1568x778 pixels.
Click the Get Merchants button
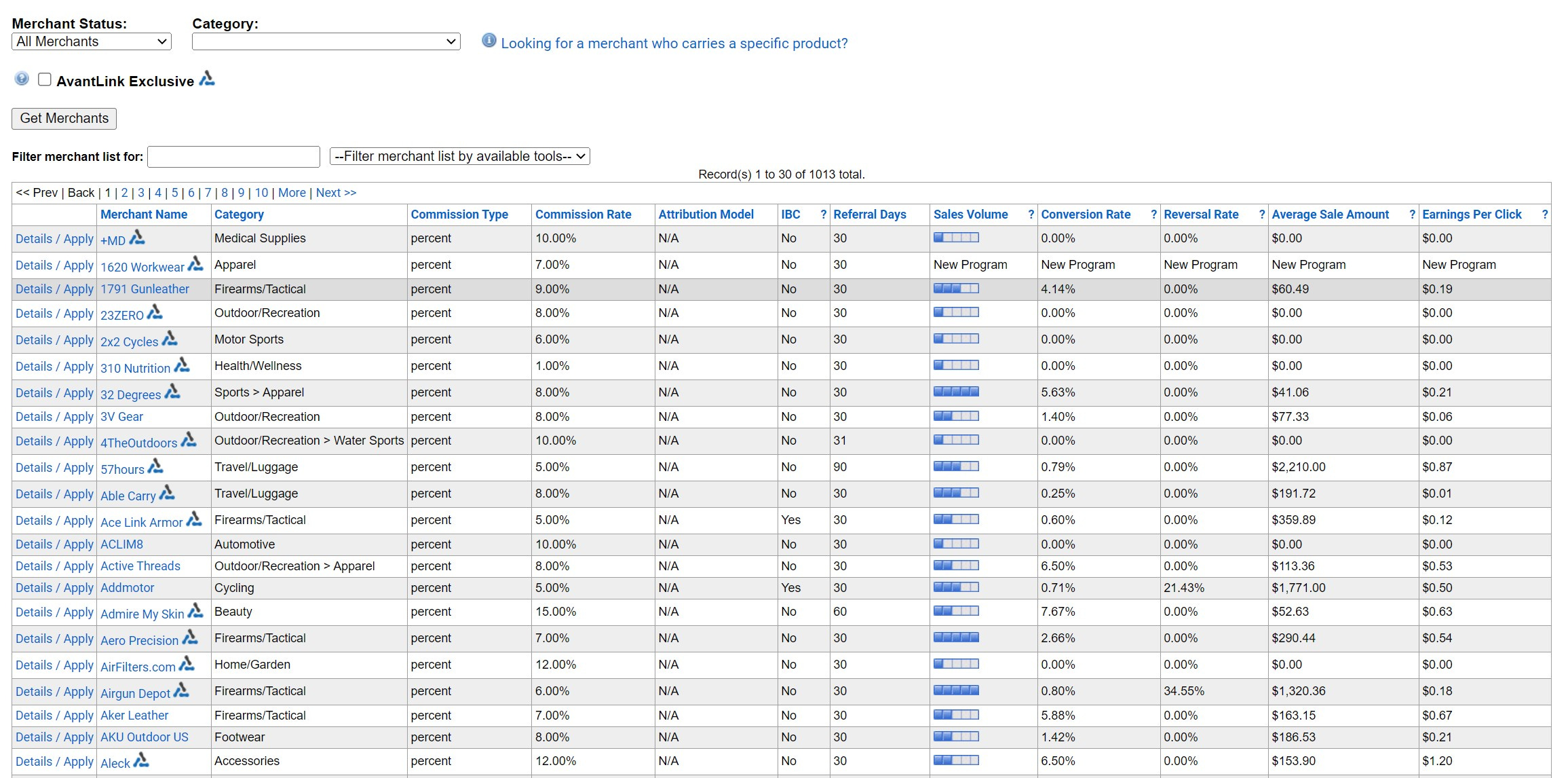pos(64,118)
